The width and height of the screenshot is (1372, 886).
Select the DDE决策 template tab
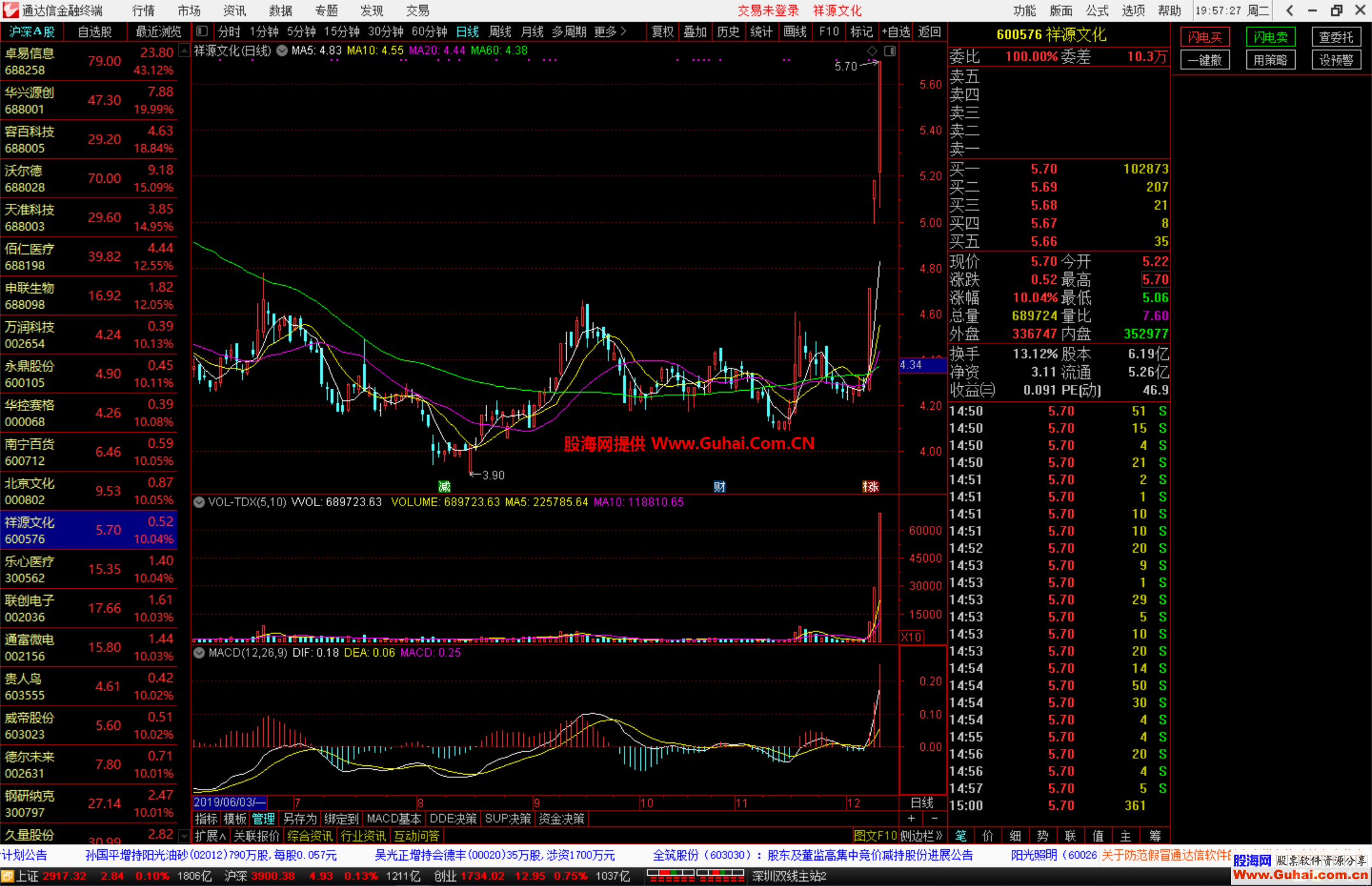(x=453, y=819)
